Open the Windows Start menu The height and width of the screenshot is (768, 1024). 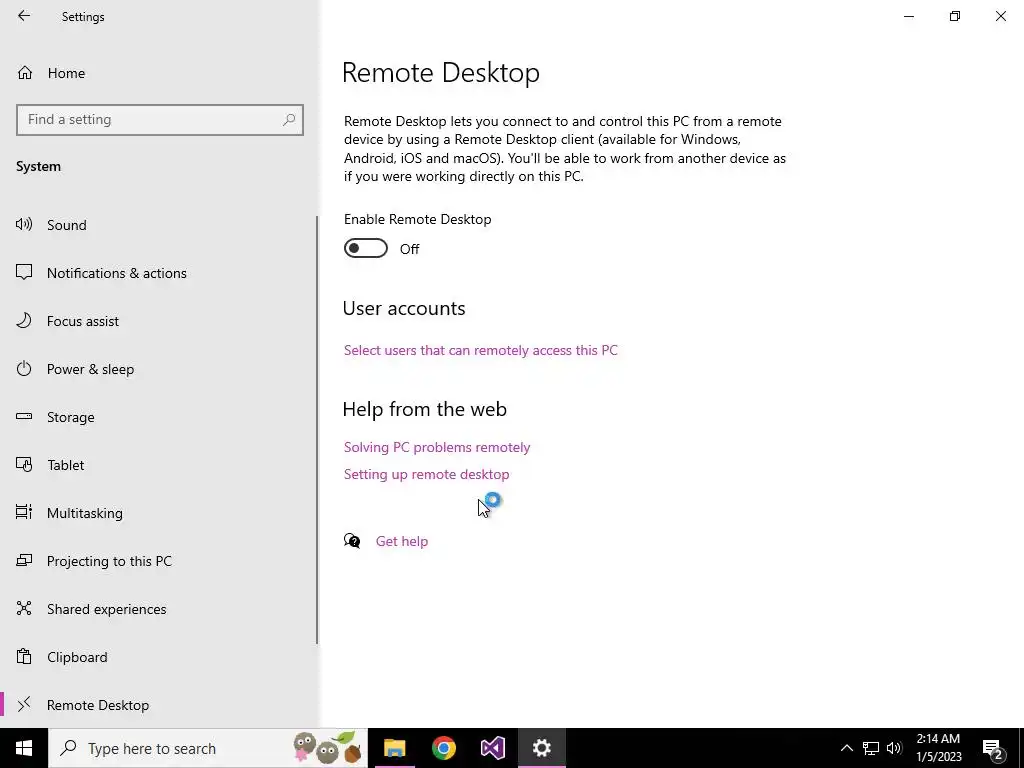(x=24, y=748)
